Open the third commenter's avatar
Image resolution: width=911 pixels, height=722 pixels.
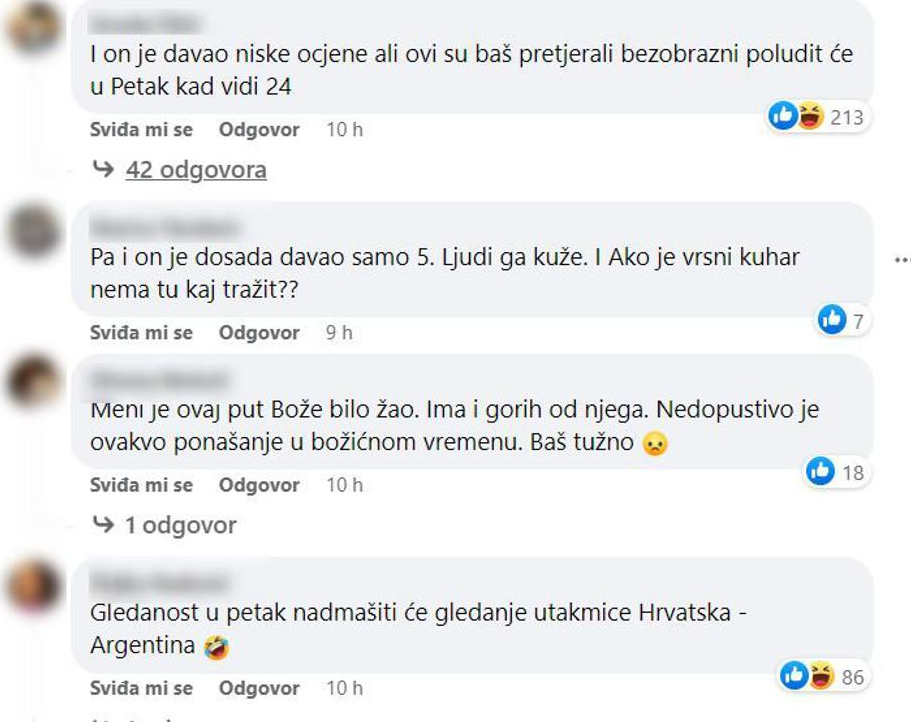[x=35, y=383]
